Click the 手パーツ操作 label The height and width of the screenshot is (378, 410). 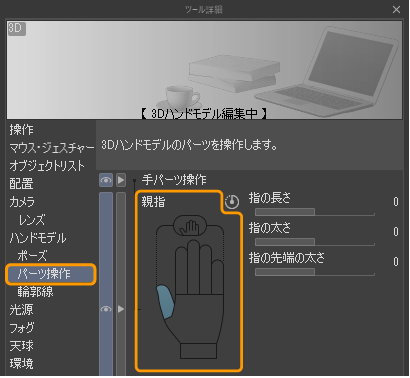174,180
